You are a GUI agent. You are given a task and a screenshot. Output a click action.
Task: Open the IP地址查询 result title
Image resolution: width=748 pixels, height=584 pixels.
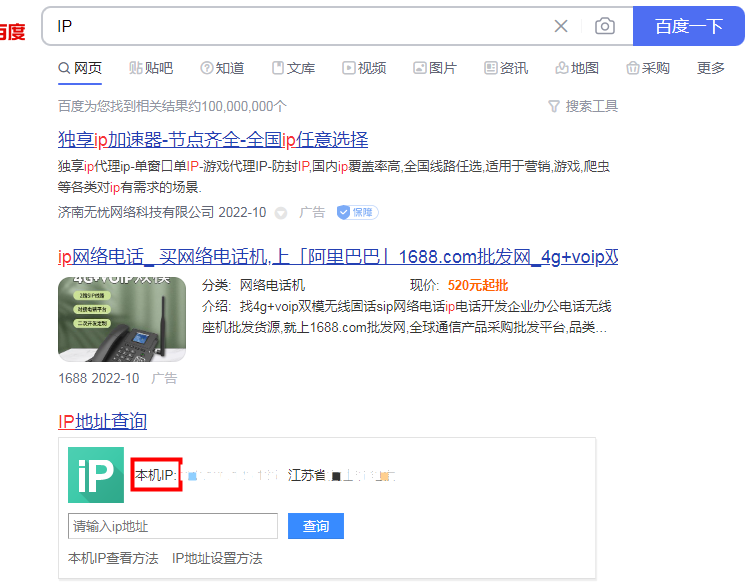(x=102, y=421)
